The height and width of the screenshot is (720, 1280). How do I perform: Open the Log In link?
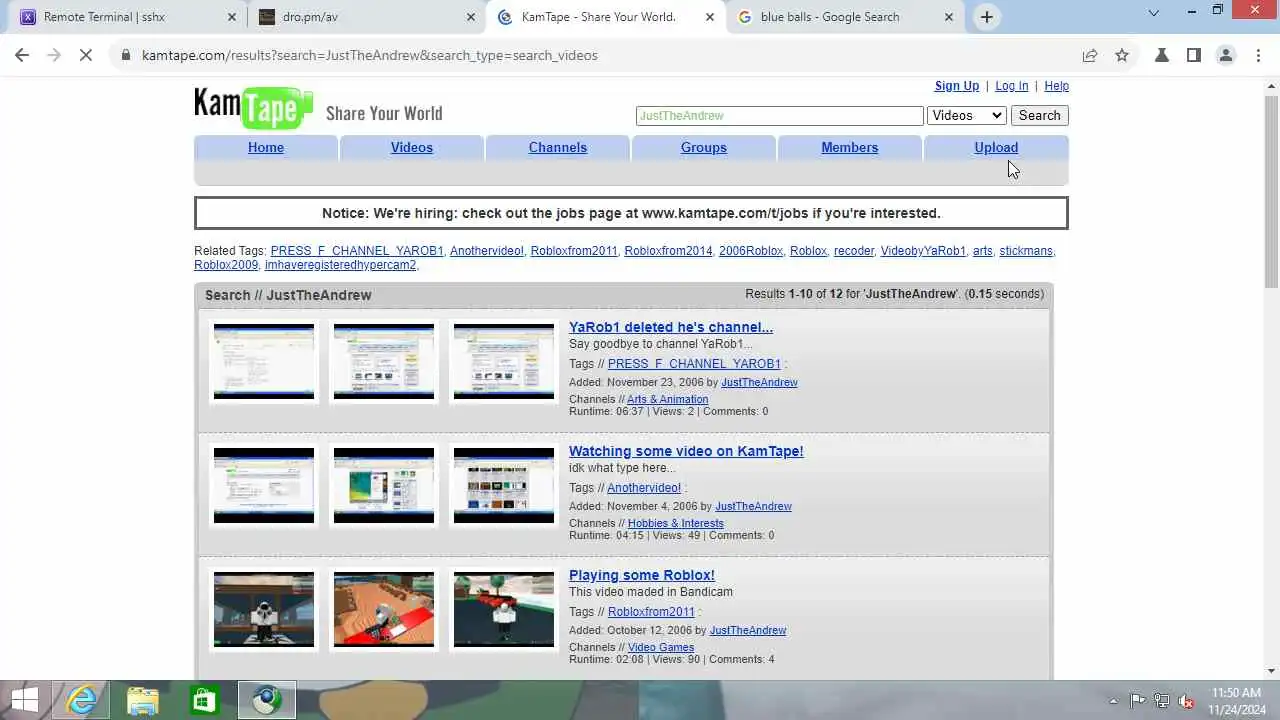coord(1011,86)
